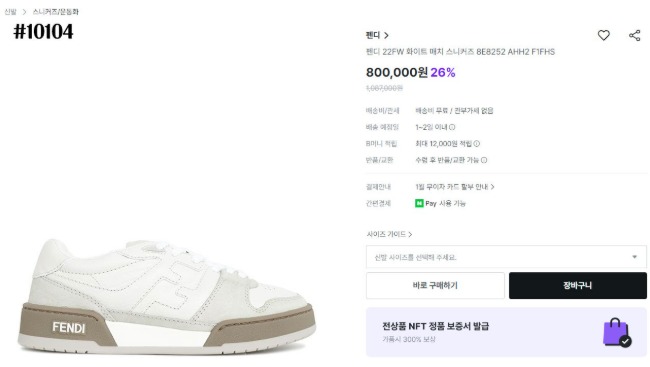Click the purple shopping bag icon
This screenshot has height=367, width=650.
[x=617, y=332]
